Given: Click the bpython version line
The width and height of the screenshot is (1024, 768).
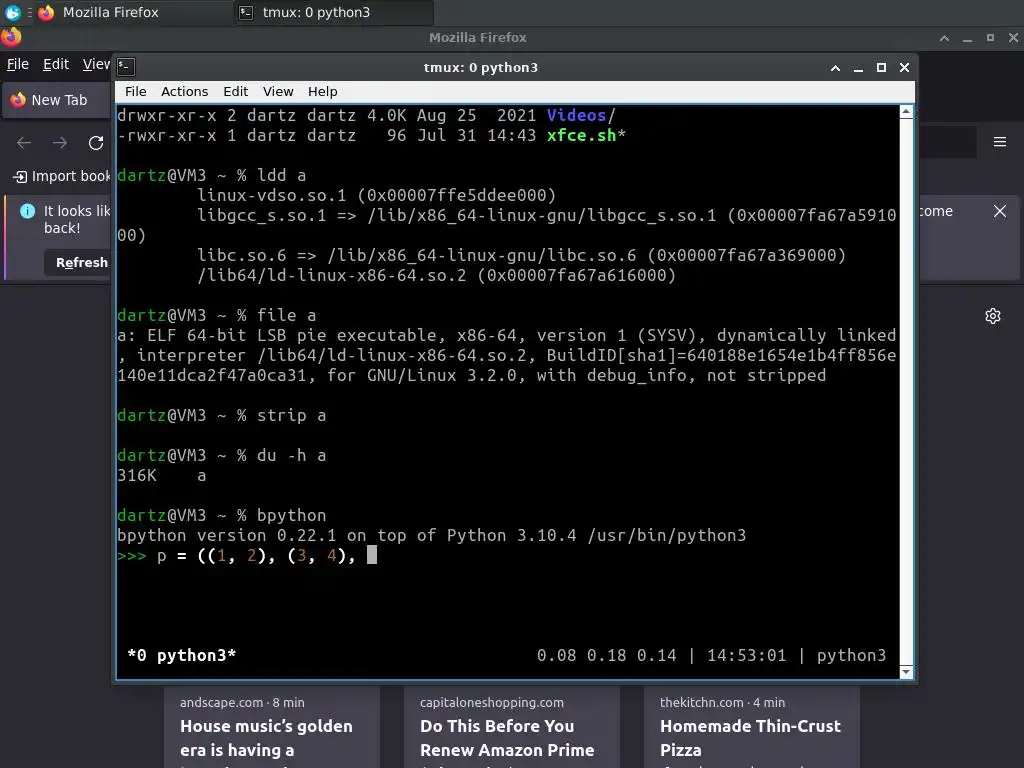Looking at the screenshot, I should pyautogui.click(x=432, y=536).
